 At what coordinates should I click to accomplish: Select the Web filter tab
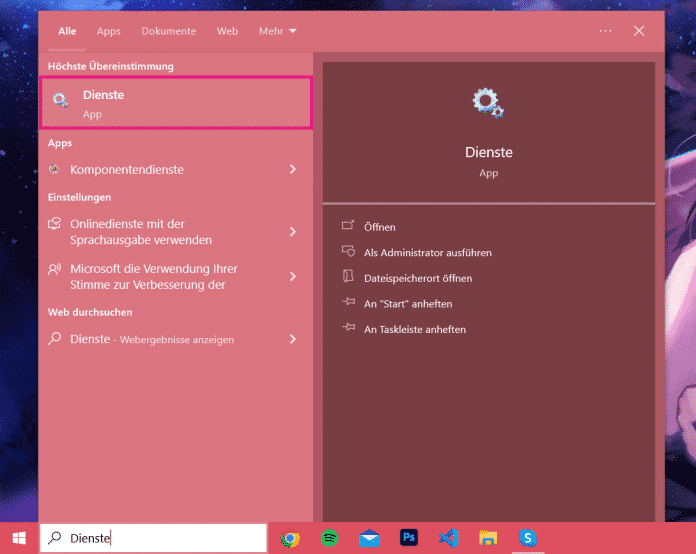tap(228, 31)
